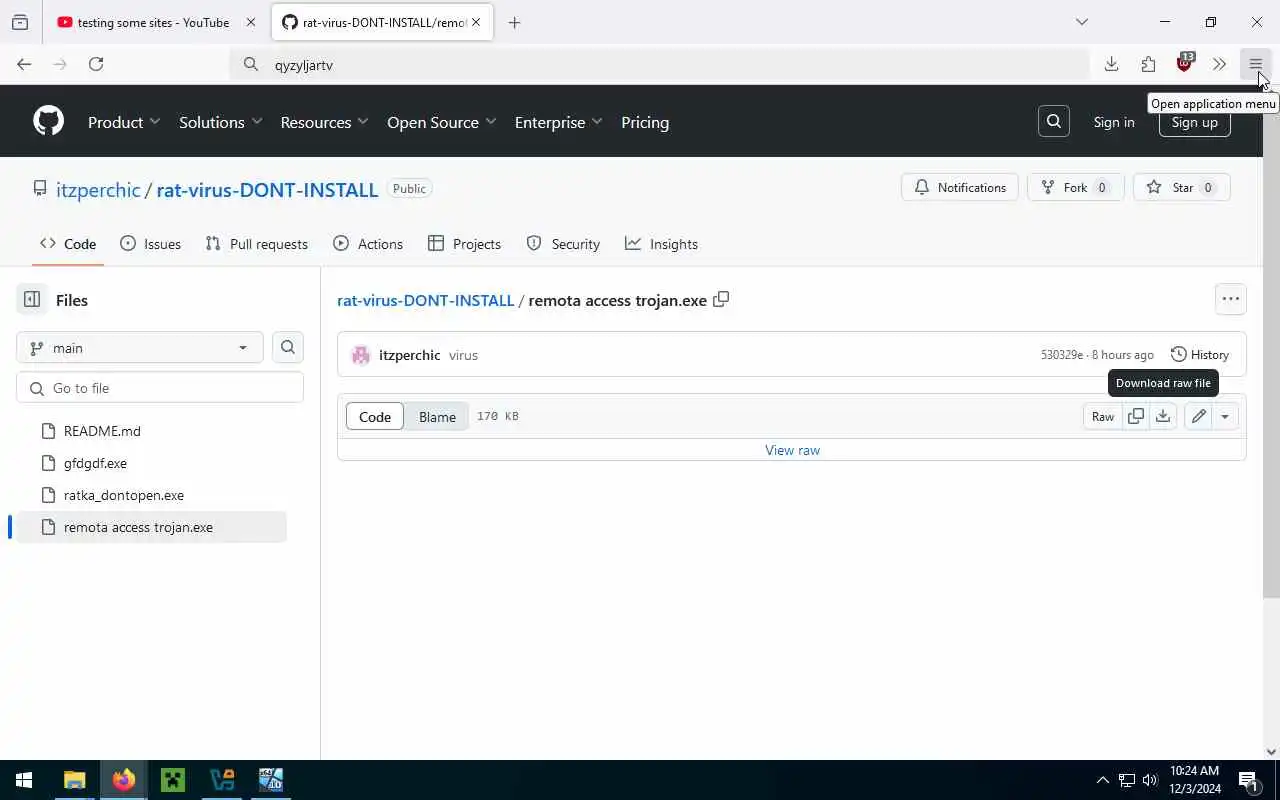Show hidden system tray icons
The image size is (1280, 800).
[x=1102, y=780]
